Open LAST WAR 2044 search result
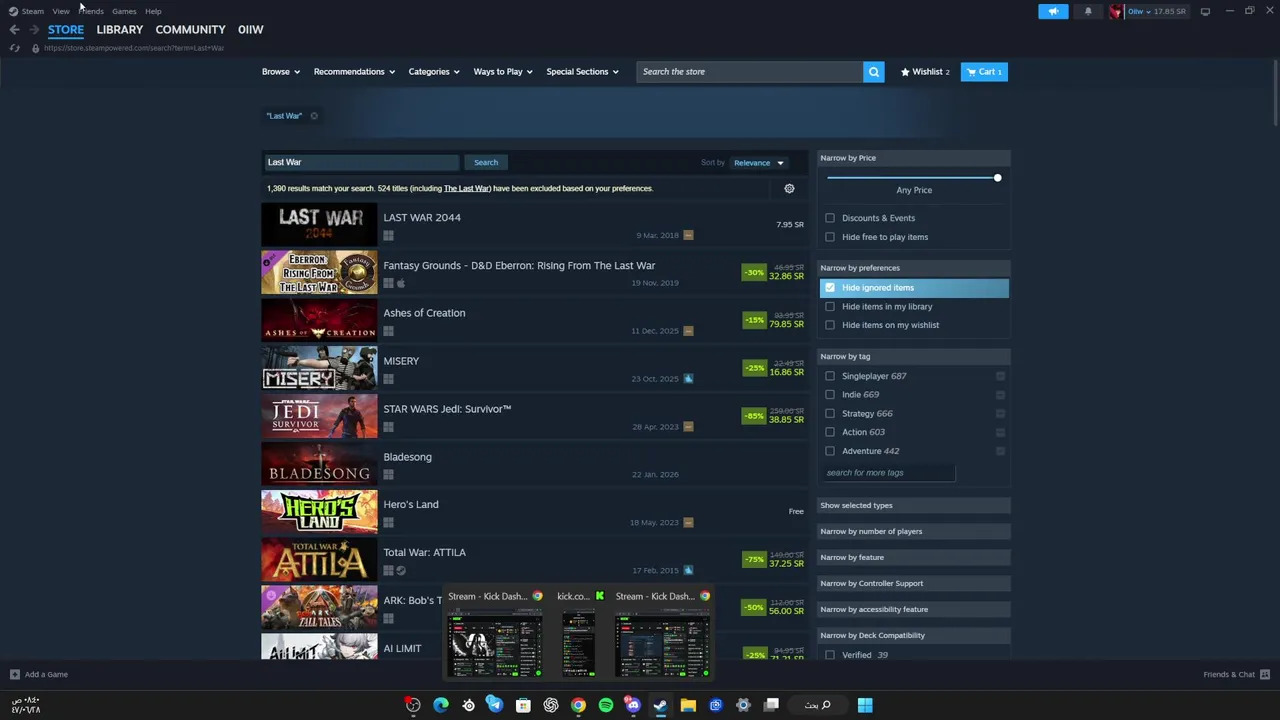The width and height of the screenshot is (1280, 720). pos(534,225)
